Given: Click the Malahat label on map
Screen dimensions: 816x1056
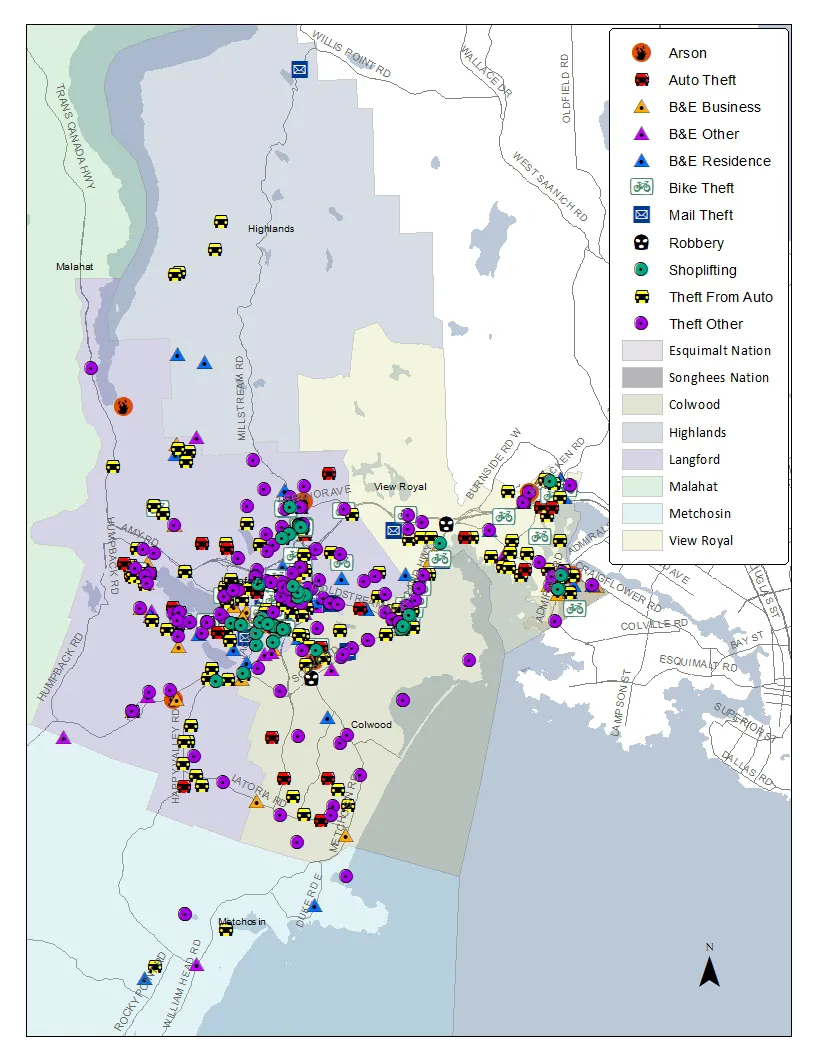Looking at the screenshot, I should 75,267.
